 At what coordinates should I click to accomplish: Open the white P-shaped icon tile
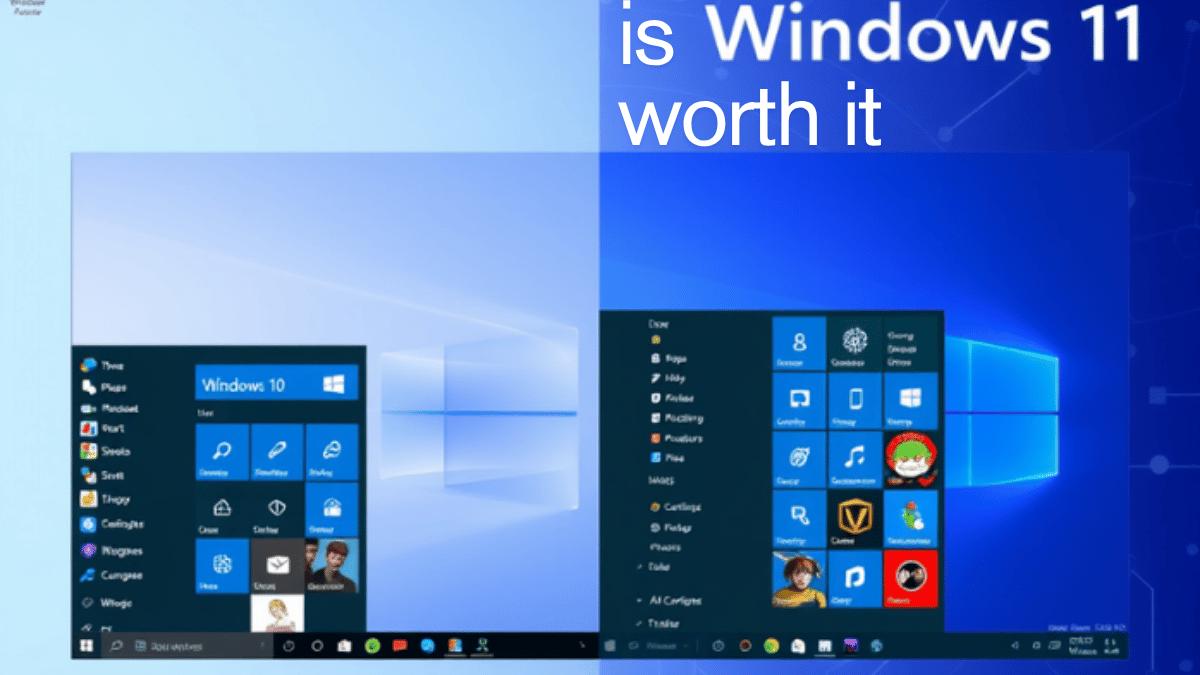click(x=855, y=577)
